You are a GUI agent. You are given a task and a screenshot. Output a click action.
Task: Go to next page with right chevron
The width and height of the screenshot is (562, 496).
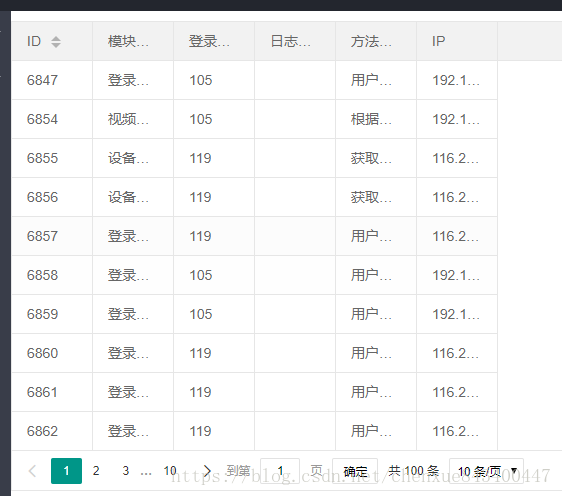coord(207,471)
